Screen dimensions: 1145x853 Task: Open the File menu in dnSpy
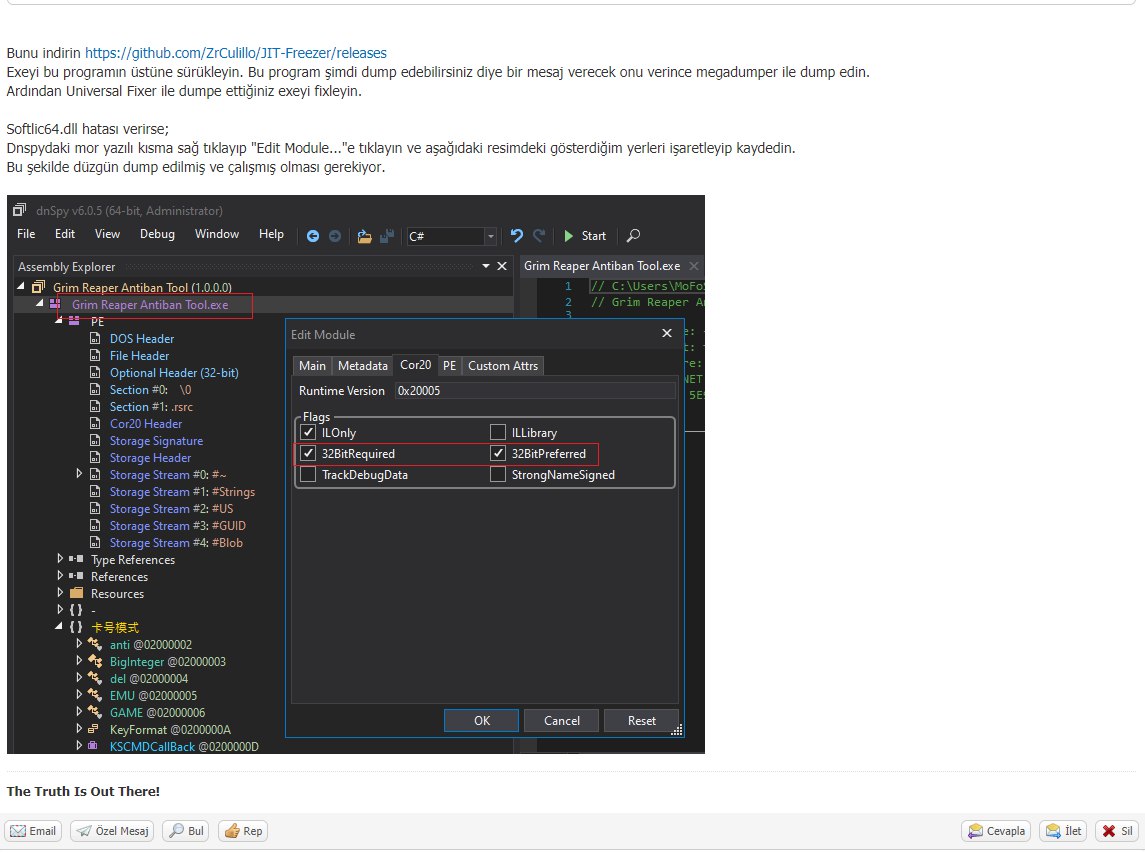[x=26, y=234]
